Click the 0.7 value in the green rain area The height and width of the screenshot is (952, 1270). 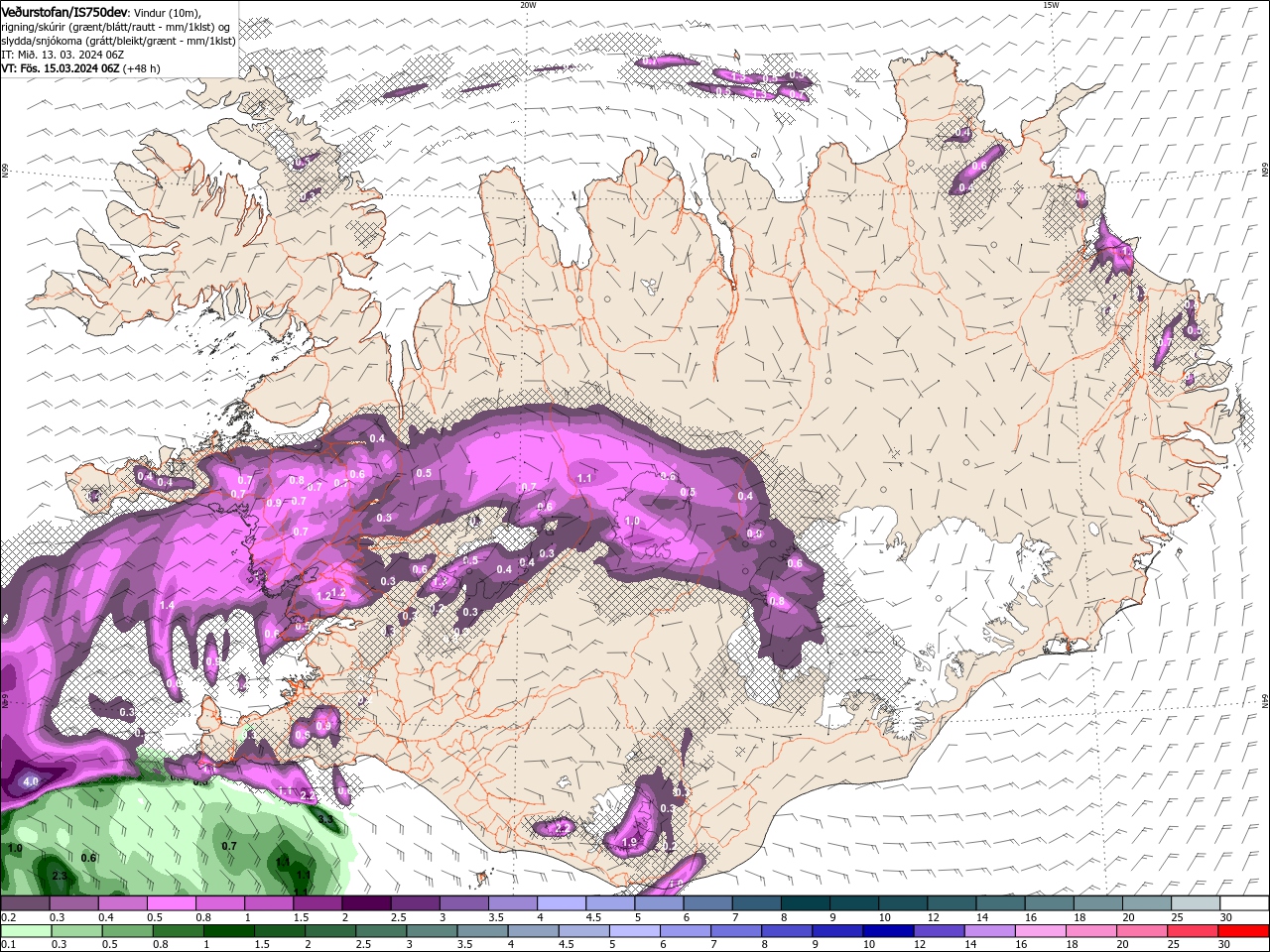coord(229,846)
